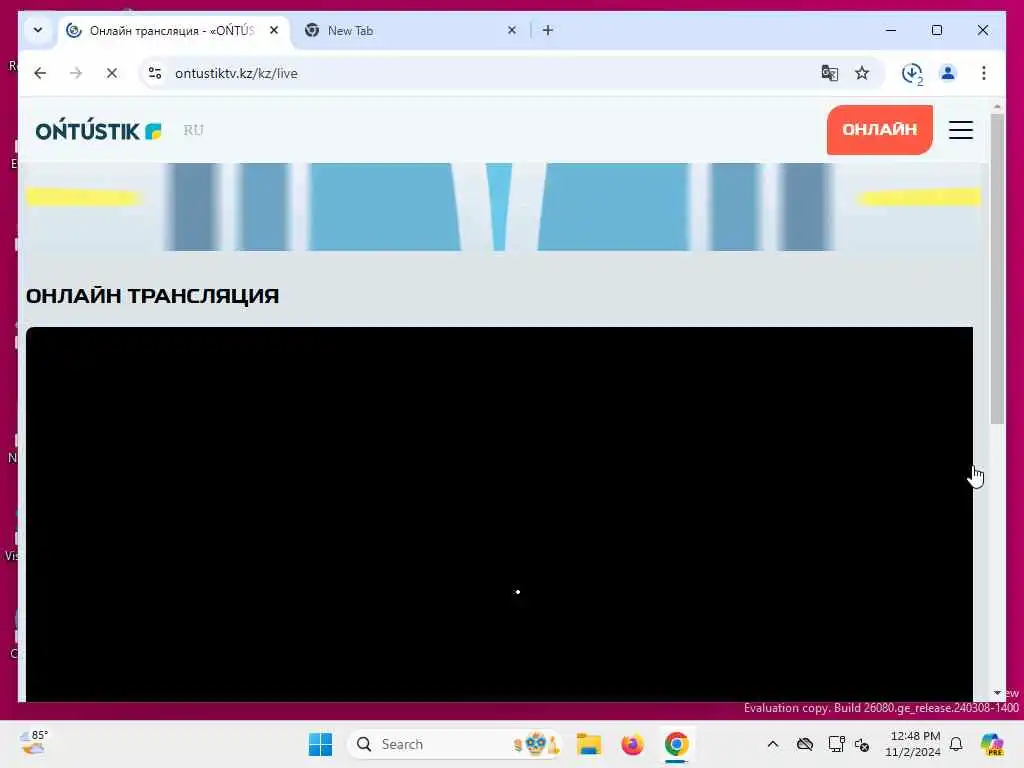Open the network display tray icon
1024x768 pixels.
pyautogui.click(x=835, y=744)
